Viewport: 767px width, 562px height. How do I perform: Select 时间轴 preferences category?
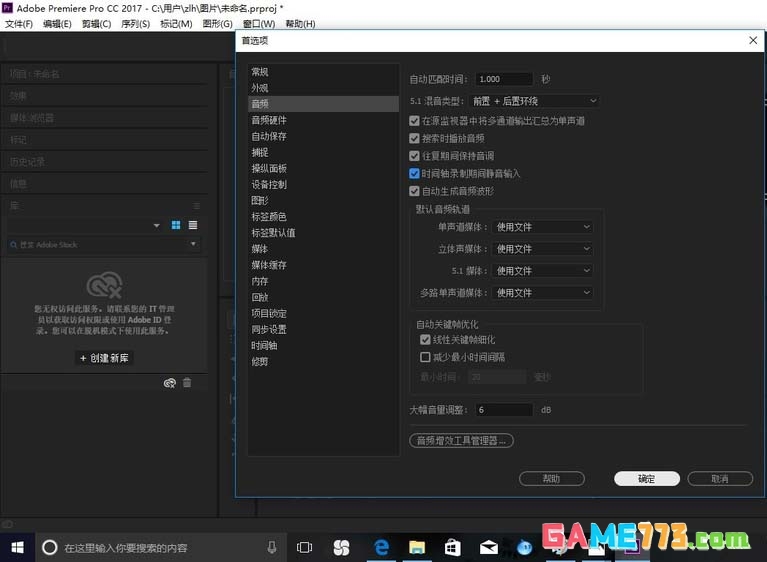pos(323,346)
